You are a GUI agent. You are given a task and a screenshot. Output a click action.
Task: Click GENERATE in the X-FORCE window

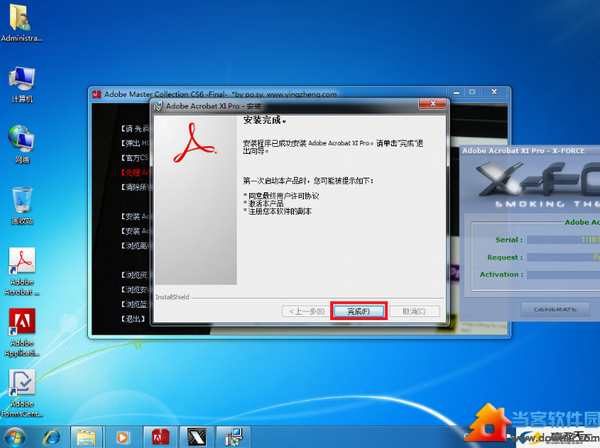coord(555,309)
